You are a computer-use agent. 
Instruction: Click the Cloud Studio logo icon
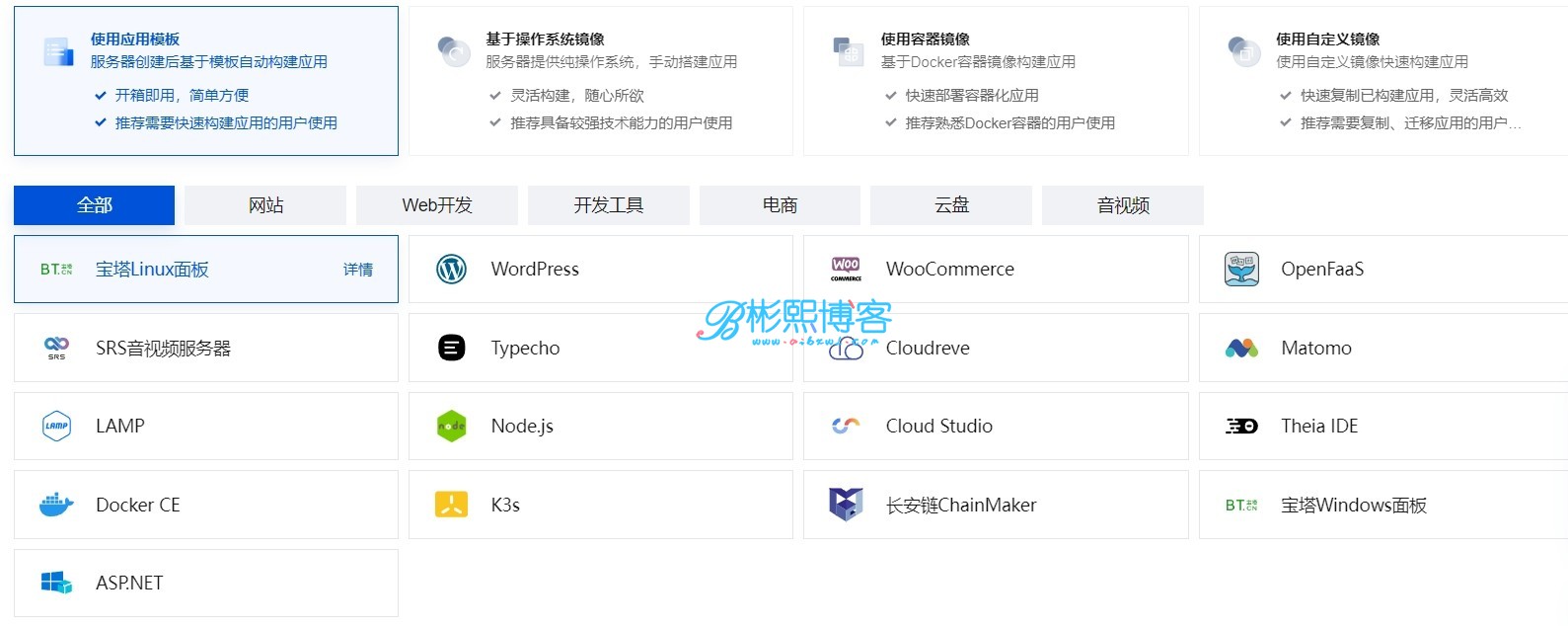click(846, 426)
